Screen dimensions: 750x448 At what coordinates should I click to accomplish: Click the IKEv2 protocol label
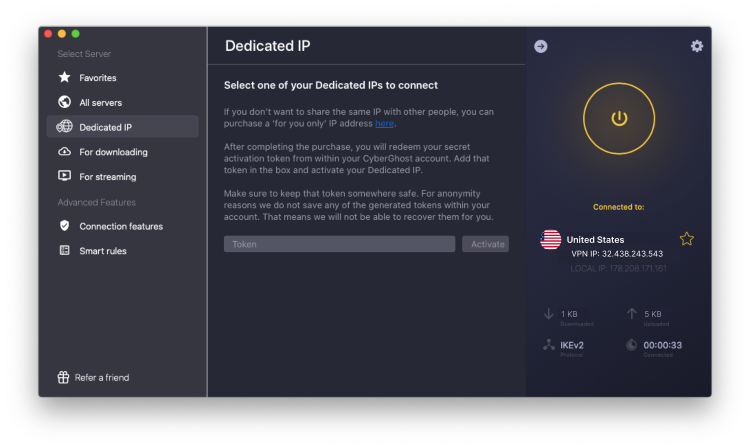pyautogui.click(x=572, y=345)
